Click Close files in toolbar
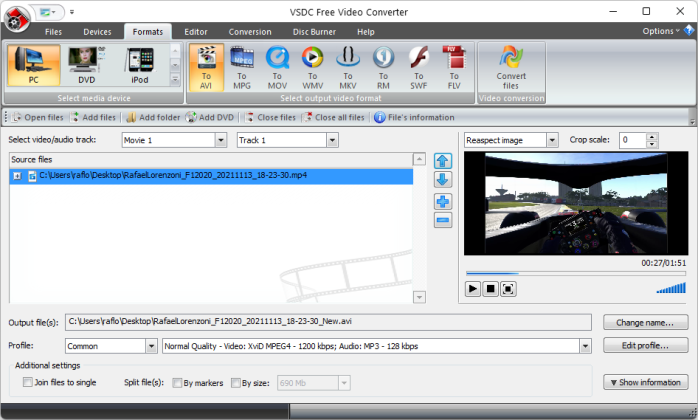The height and width of the screenshot is (420, 698). pos(270,117)
